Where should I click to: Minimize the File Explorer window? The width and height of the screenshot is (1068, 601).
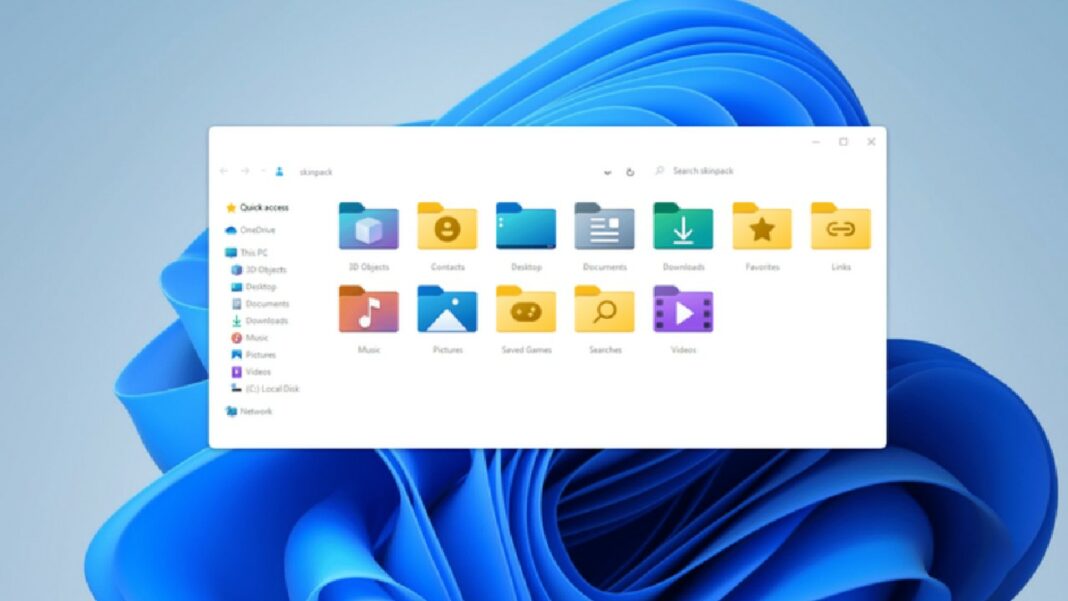tap(816, 142)
